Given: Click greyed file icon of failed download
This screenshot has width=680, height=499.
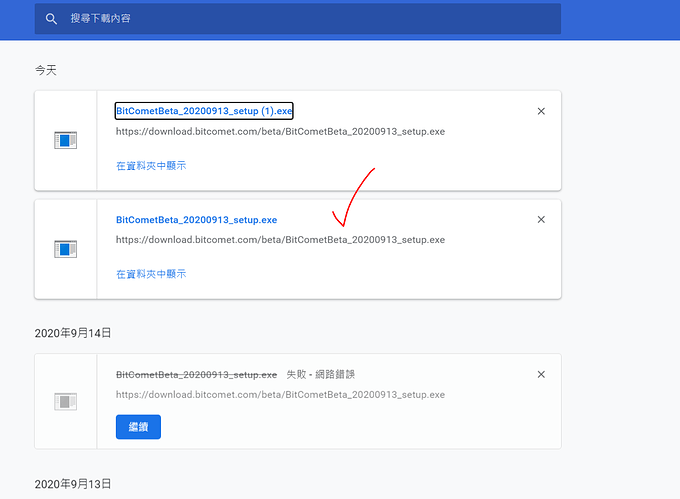Looking at the screenshot, I should tap(65, 401).
